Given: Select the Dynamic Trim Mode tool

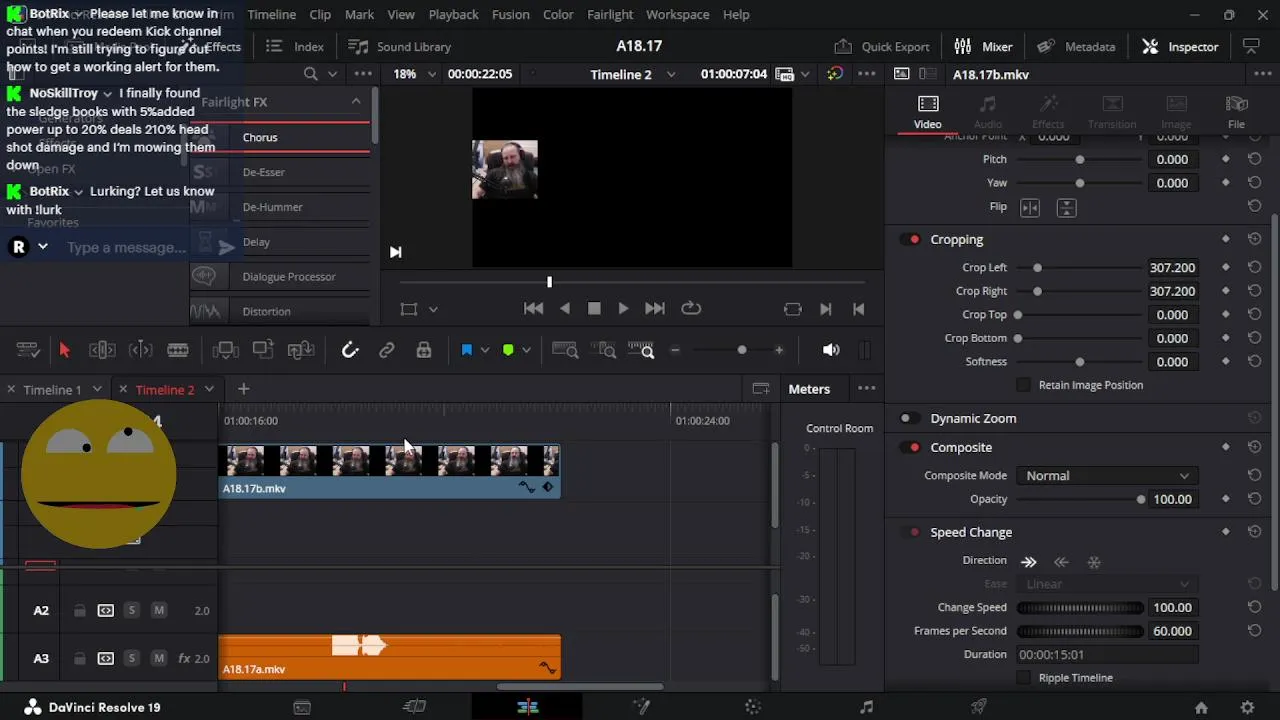Looking at the screenshot, I should [x=141, y=350].
